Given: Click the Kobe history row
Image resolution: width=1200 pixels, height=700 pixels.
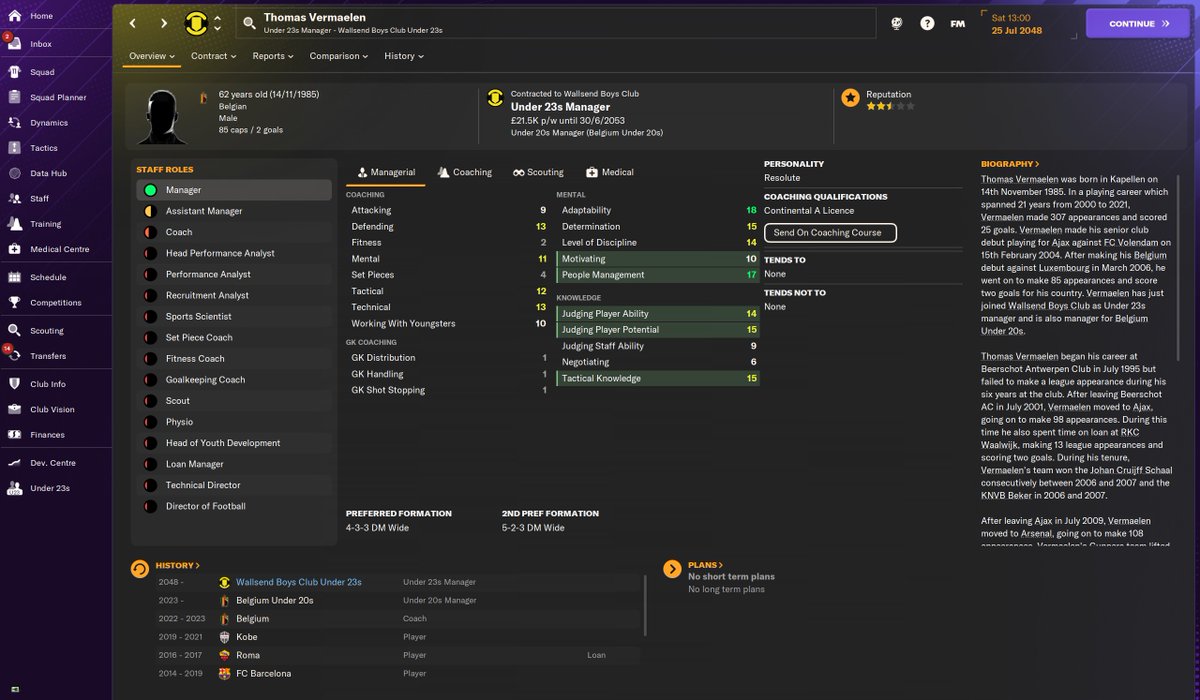Looking at the screenshot, I should [397, 637].
